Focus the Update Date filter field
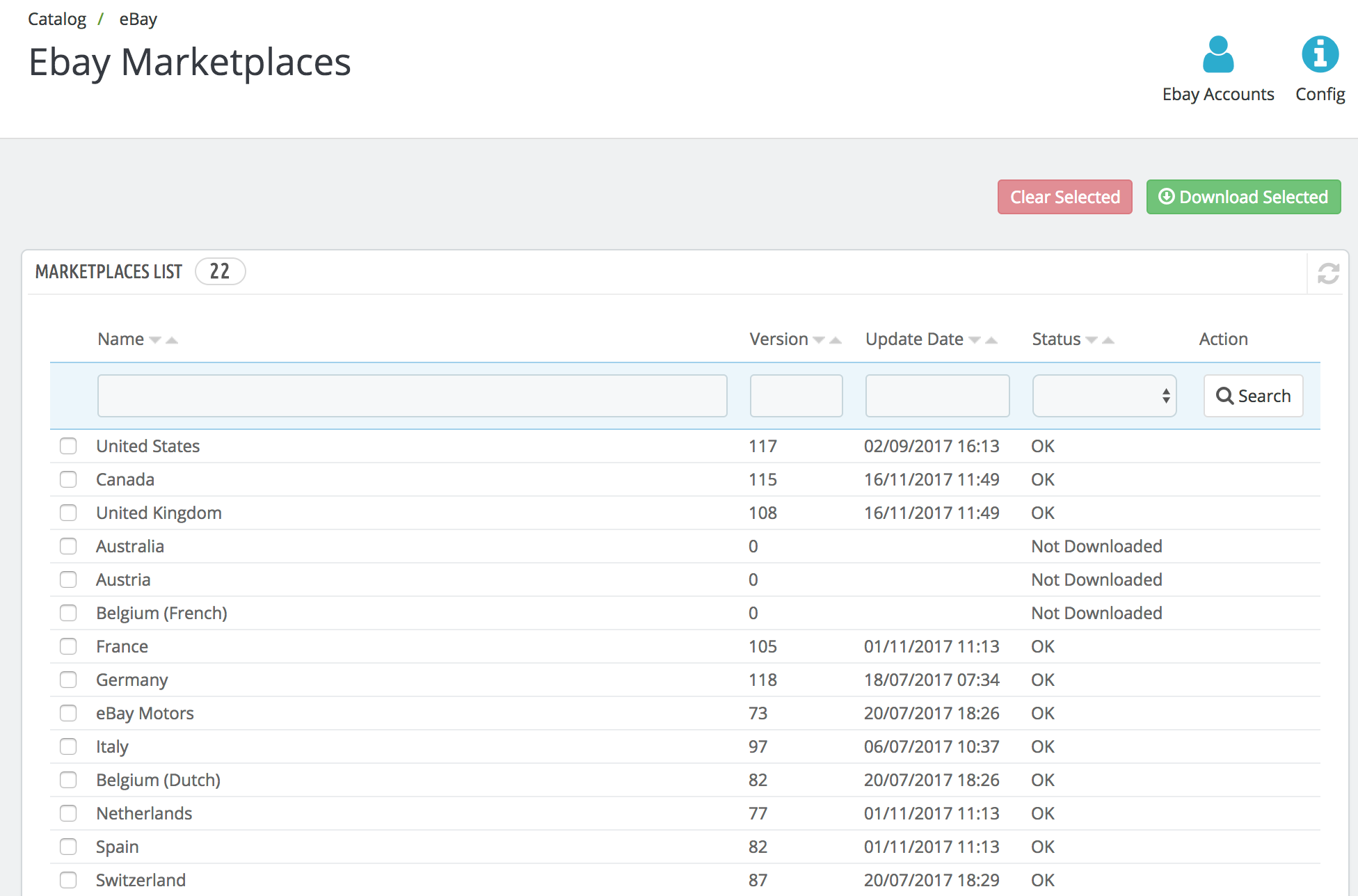 pyautogui.click(x=937, y=396)
